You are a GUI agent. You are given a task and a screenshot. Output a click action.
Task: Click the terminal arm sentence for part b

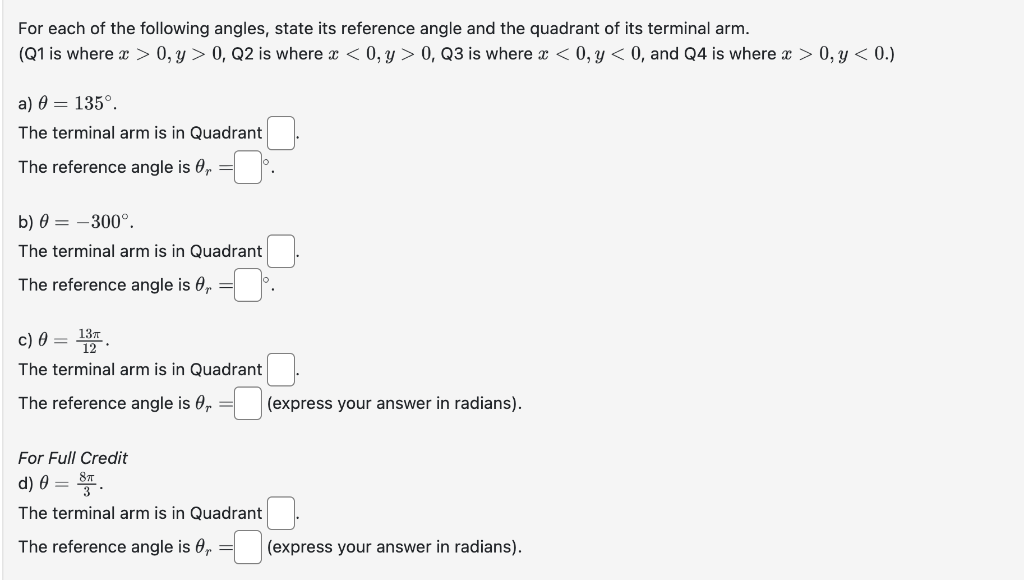[138, 250]
